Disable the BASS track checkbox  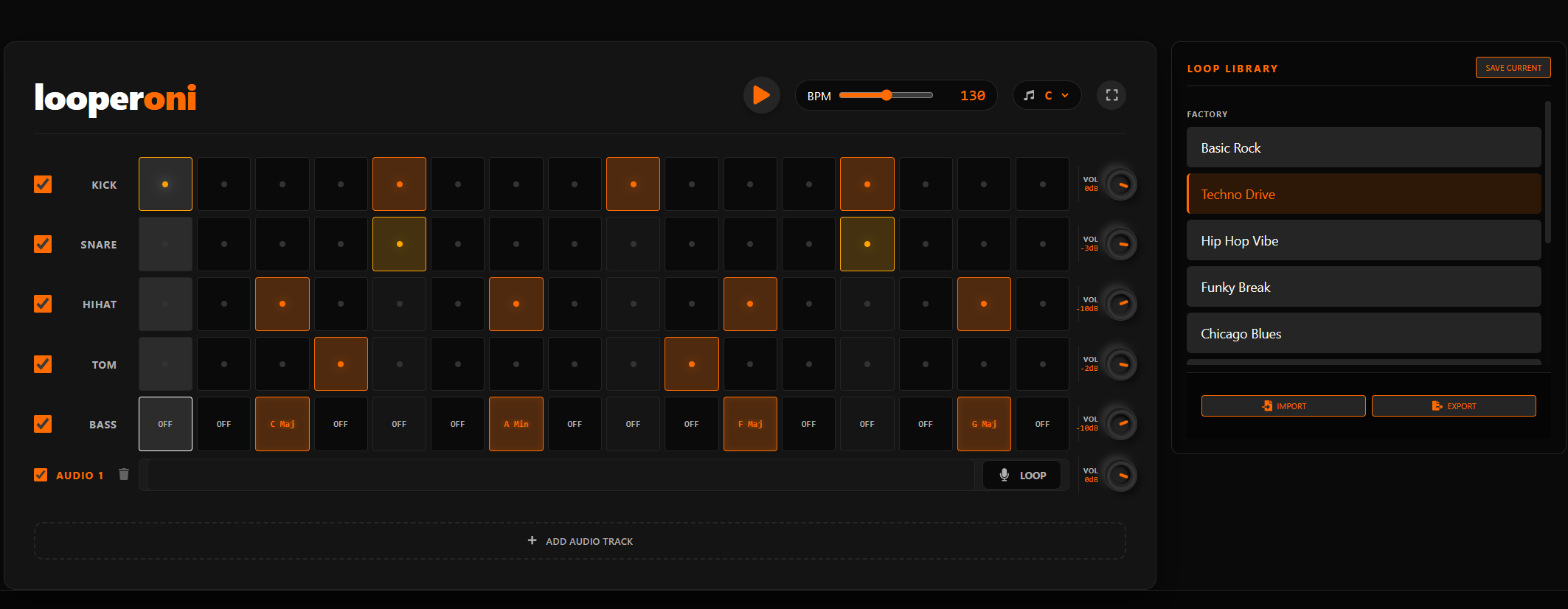click(x=43, y=424)
